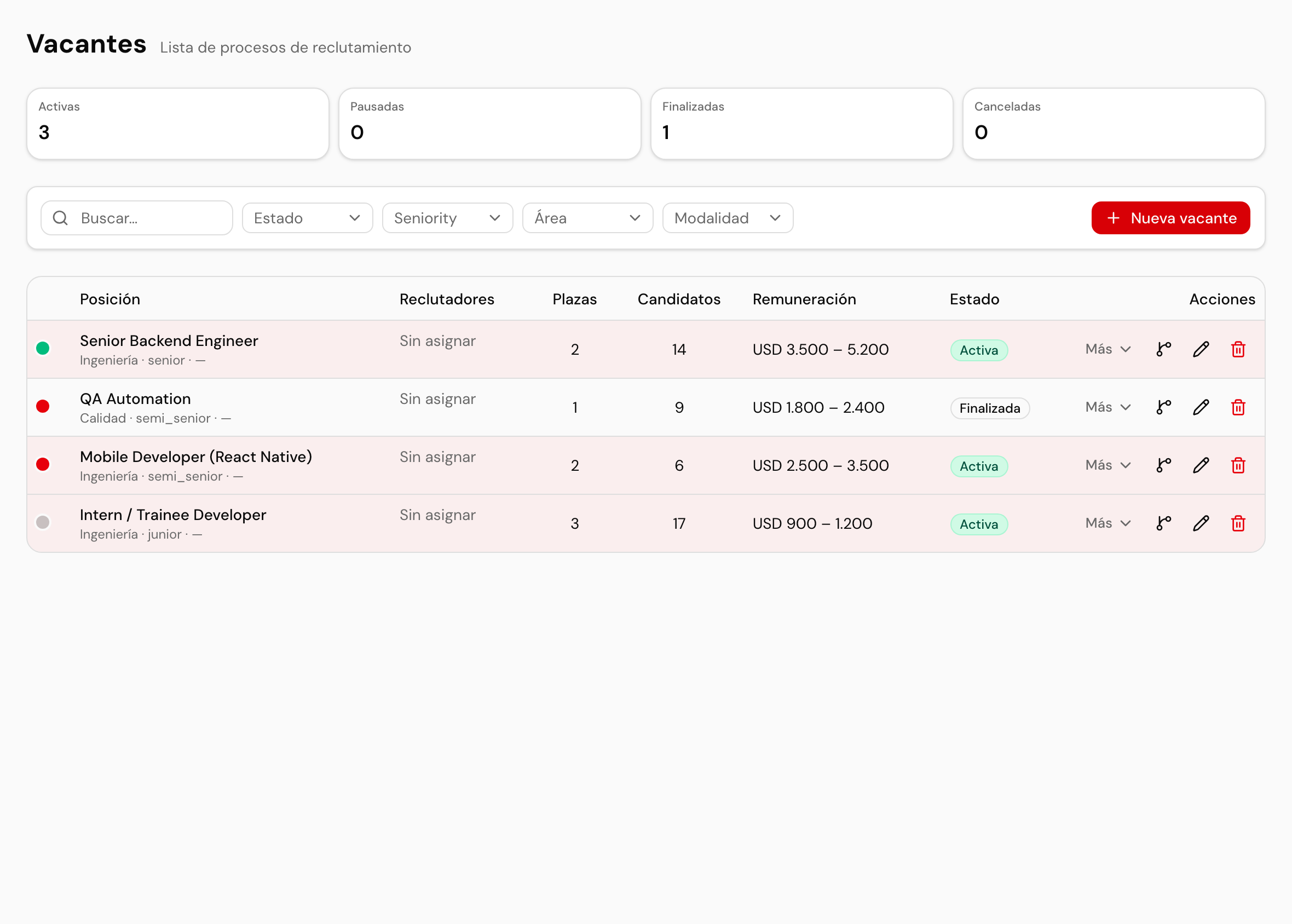Screen dimensions: 1292x924
Task: Click green status dot of Senior Backend Engineer
Action: [x=43, y=348]
